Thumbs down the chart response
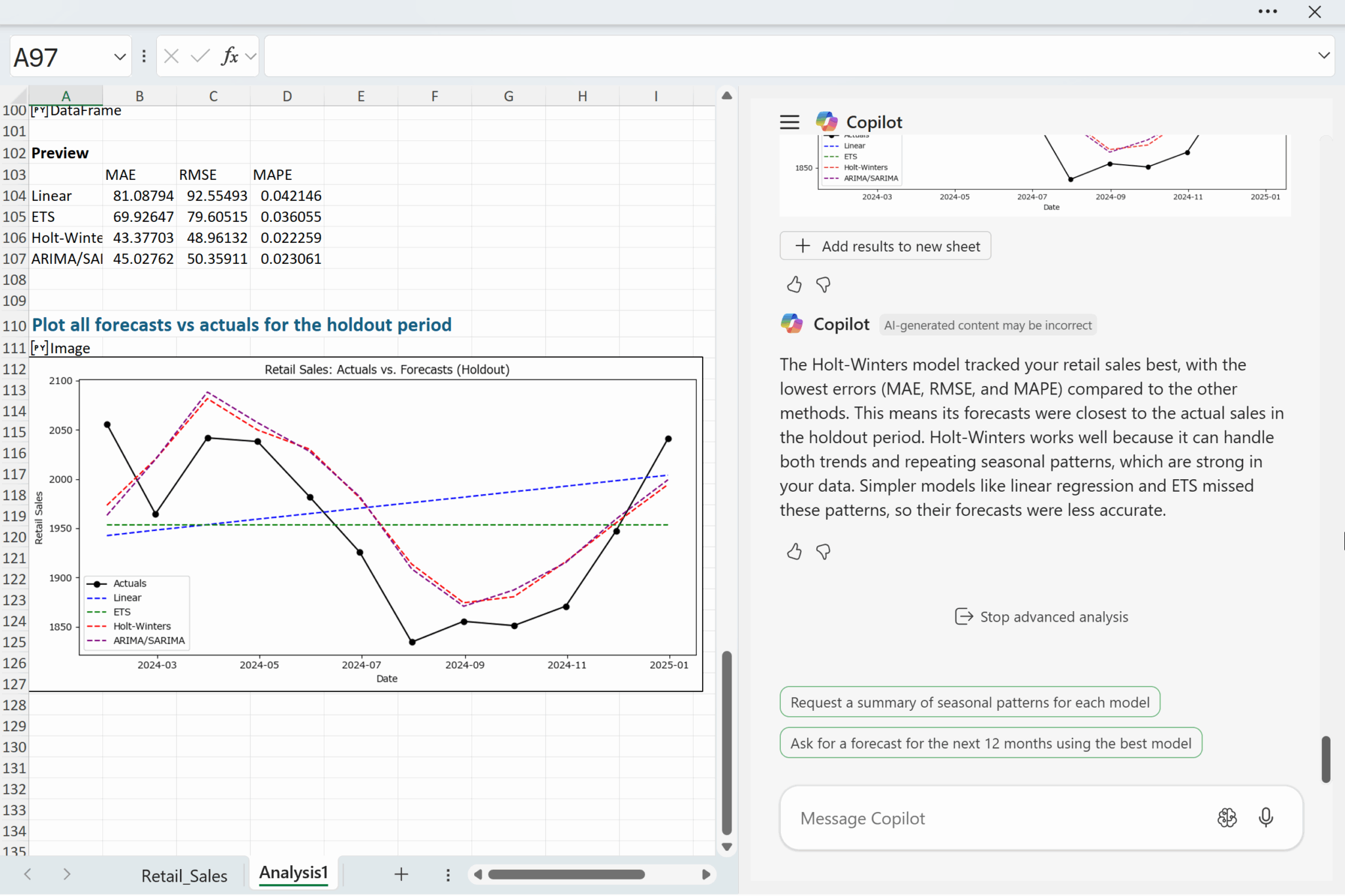Image resolution: width=1345 pixels, height=896 pixels. coord(823,284)
